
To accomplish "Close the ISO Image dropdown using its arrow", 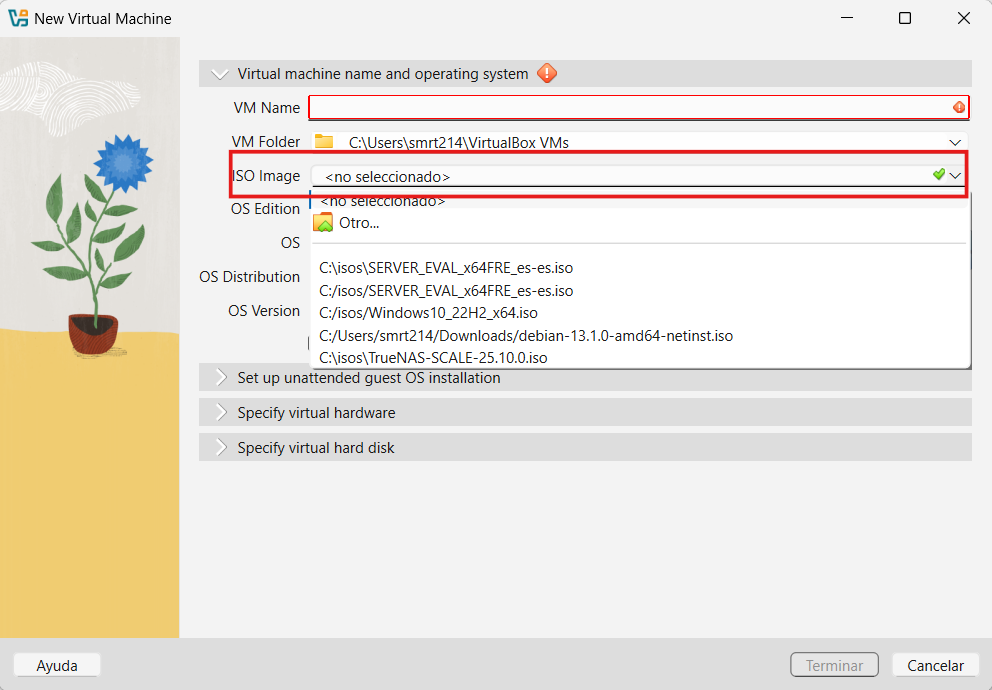I will coord(956,175).
